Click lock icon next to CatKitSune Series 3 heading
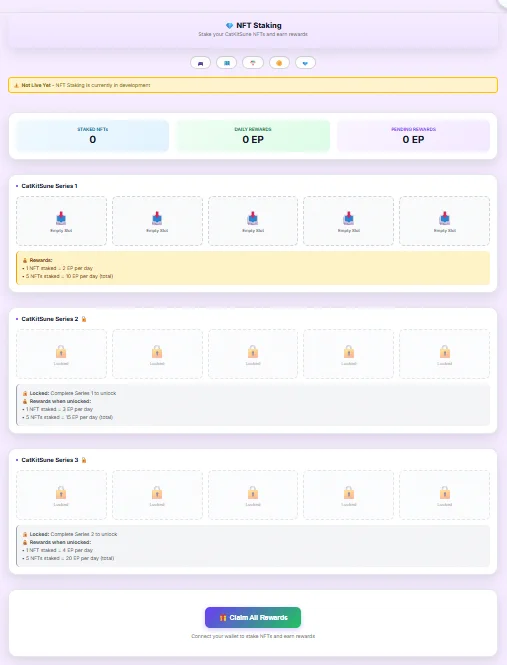This screenshot has width=507, height=665. tap(84, 460)
